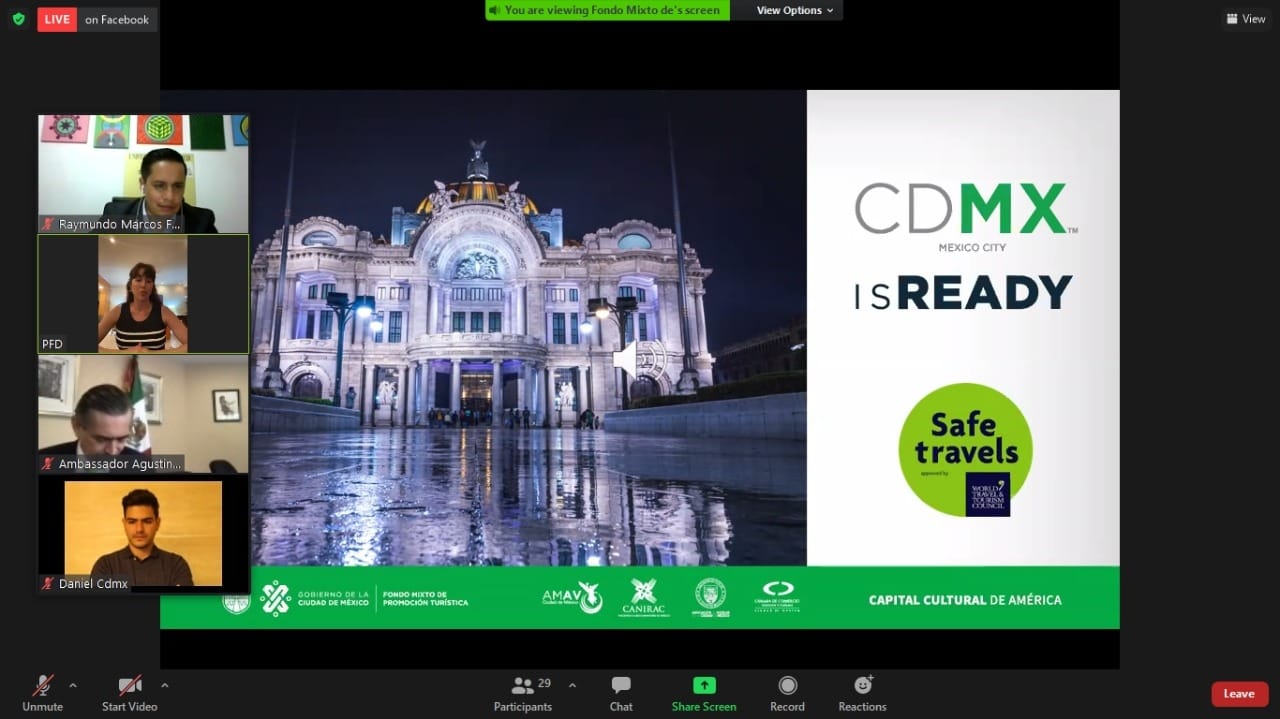
Task: Click the CDMX Mexico City logo
Action: pos(964,216)
